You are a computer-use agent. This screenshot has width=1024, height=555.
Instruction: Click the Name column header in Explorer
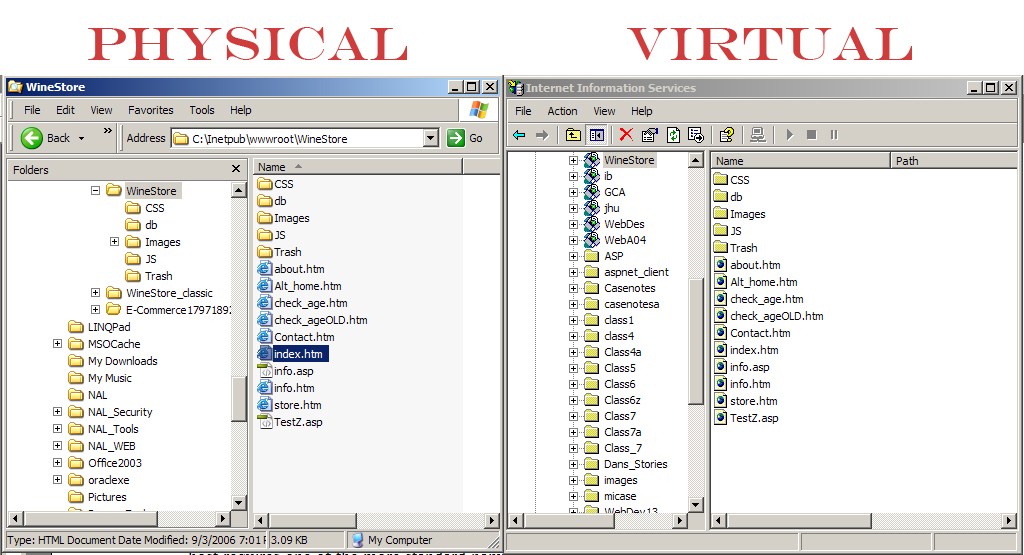(x=358, y=167)
